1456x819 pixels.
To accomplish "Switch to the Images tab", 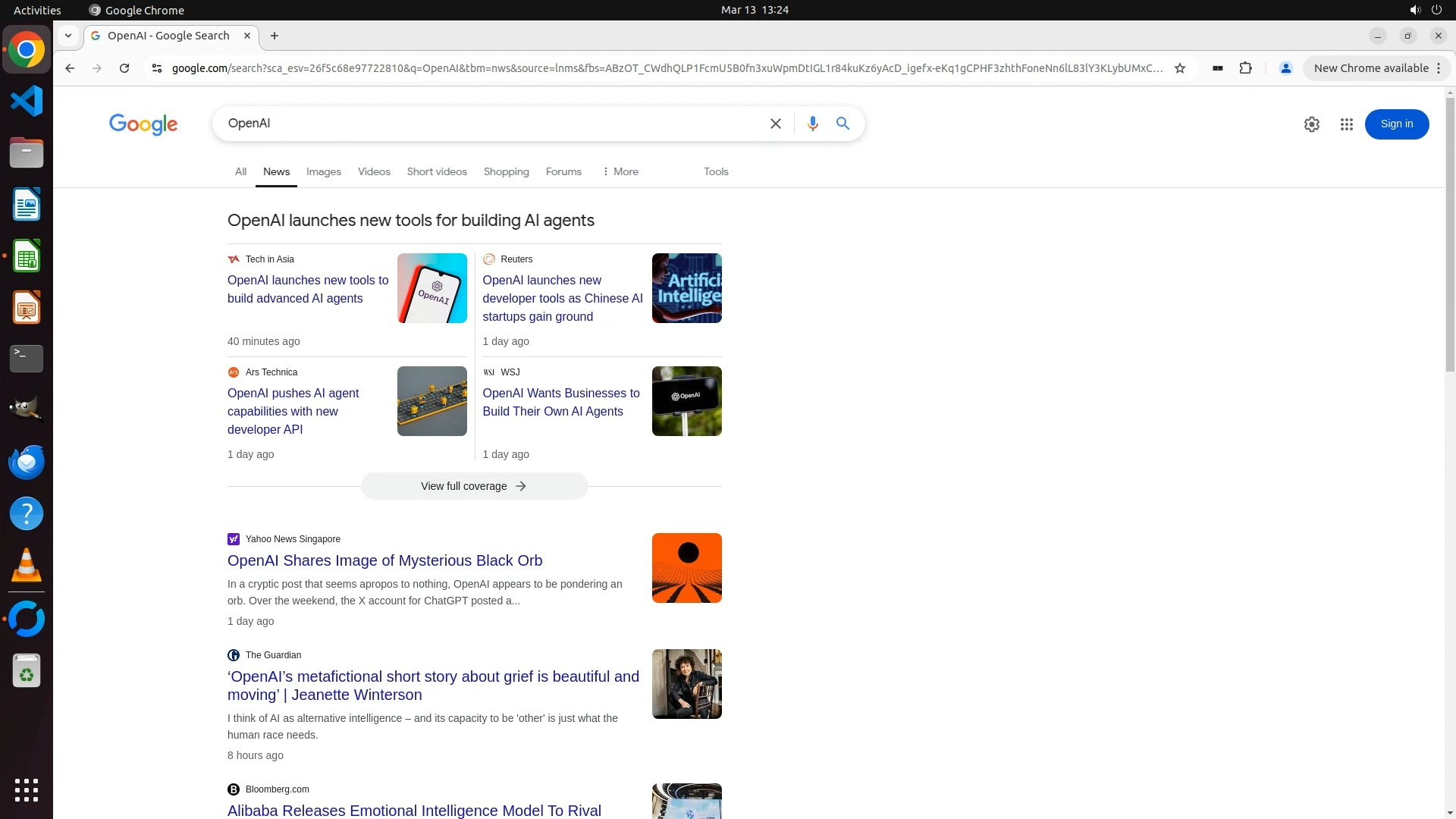I will pyautogui.click(x=323, y=172).
